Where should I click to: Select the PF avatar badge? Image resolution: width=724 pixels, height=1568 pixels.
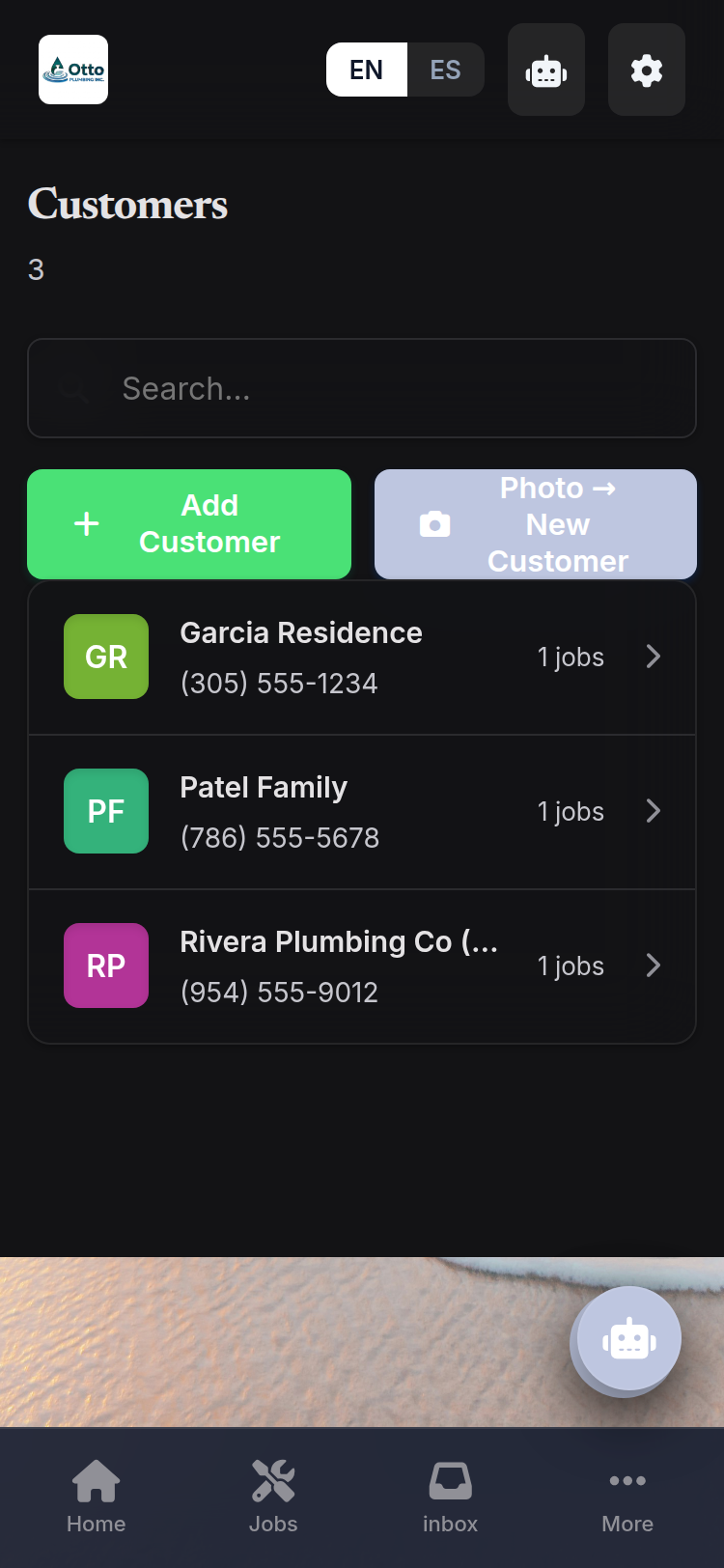[106, 811]
